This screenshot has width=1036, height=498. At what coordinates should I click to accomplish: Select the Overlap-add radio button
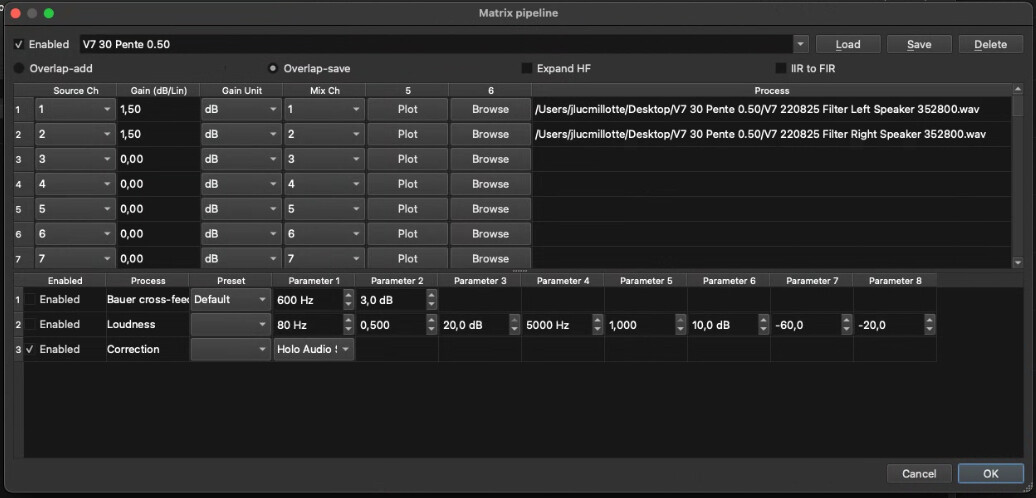tap(19, 69)
